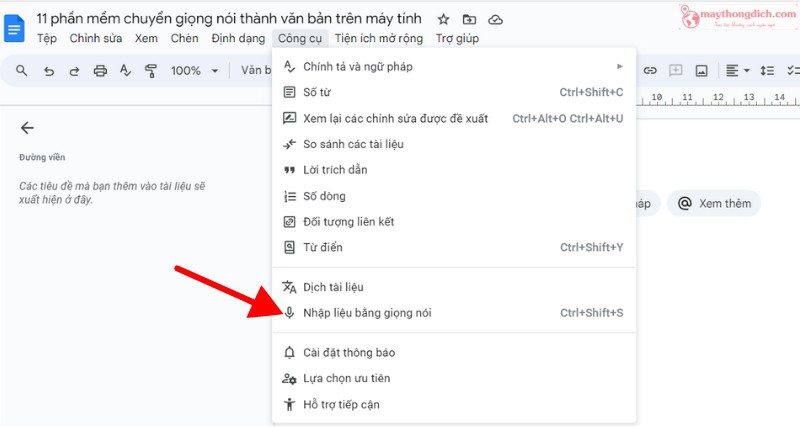
Task: Choose Đối tượng liên kết
Action: pos(454,222)
